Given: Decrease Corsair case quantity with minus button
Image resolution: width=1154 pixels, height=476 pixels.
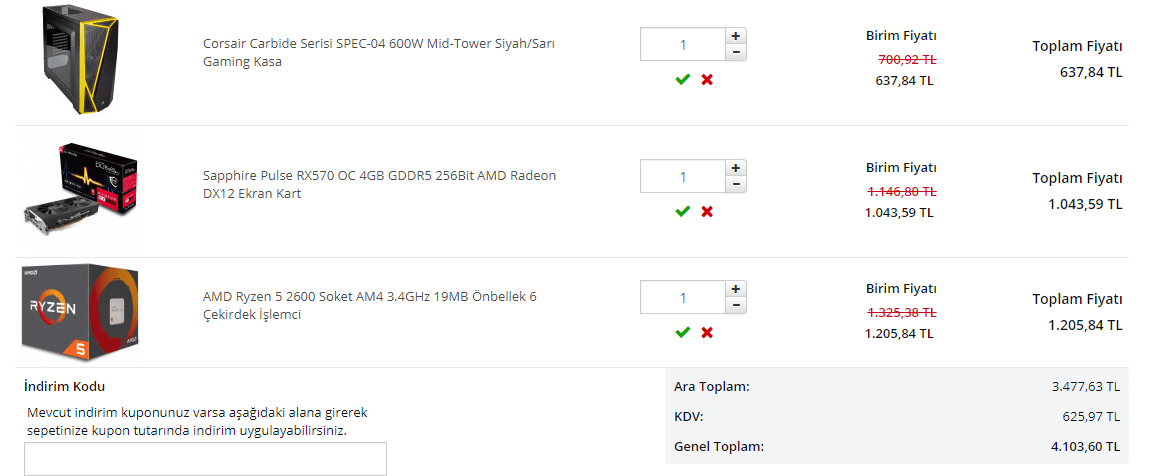Looking at the screenshot, I should (736, 52).
